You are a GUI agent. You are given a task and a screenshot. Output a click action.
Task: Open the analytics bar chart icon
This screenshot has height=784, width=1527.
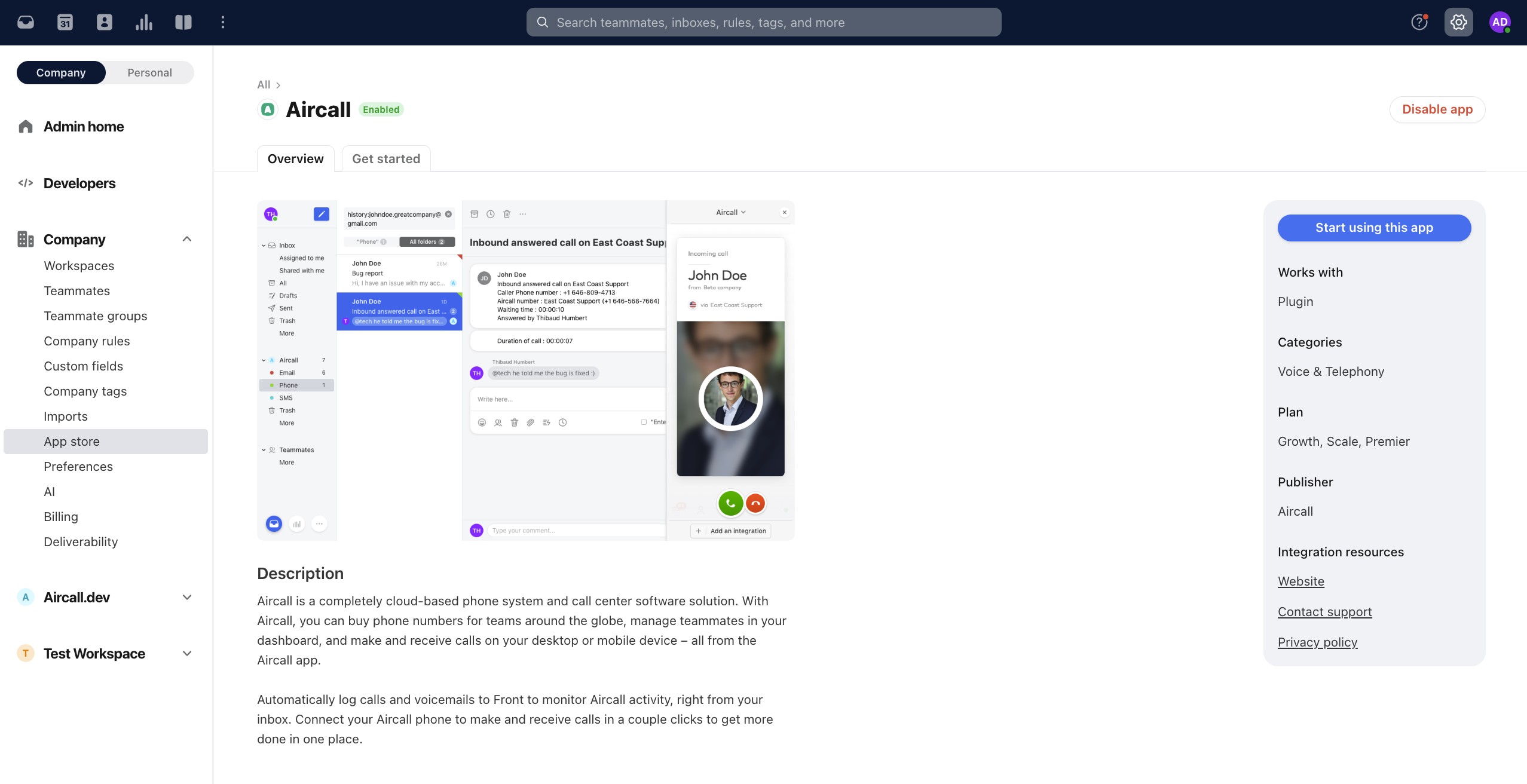pos(144,23)
